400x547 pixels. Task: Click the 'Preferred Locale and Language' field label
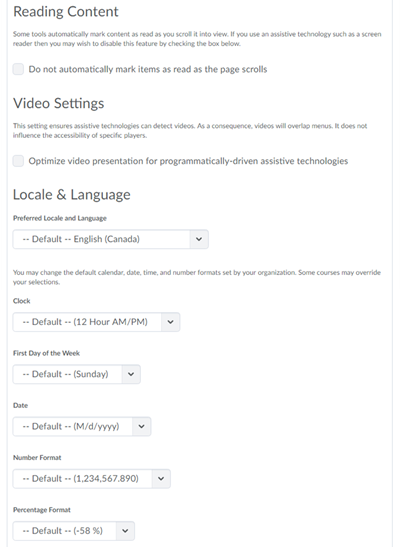tap(60, 218)
